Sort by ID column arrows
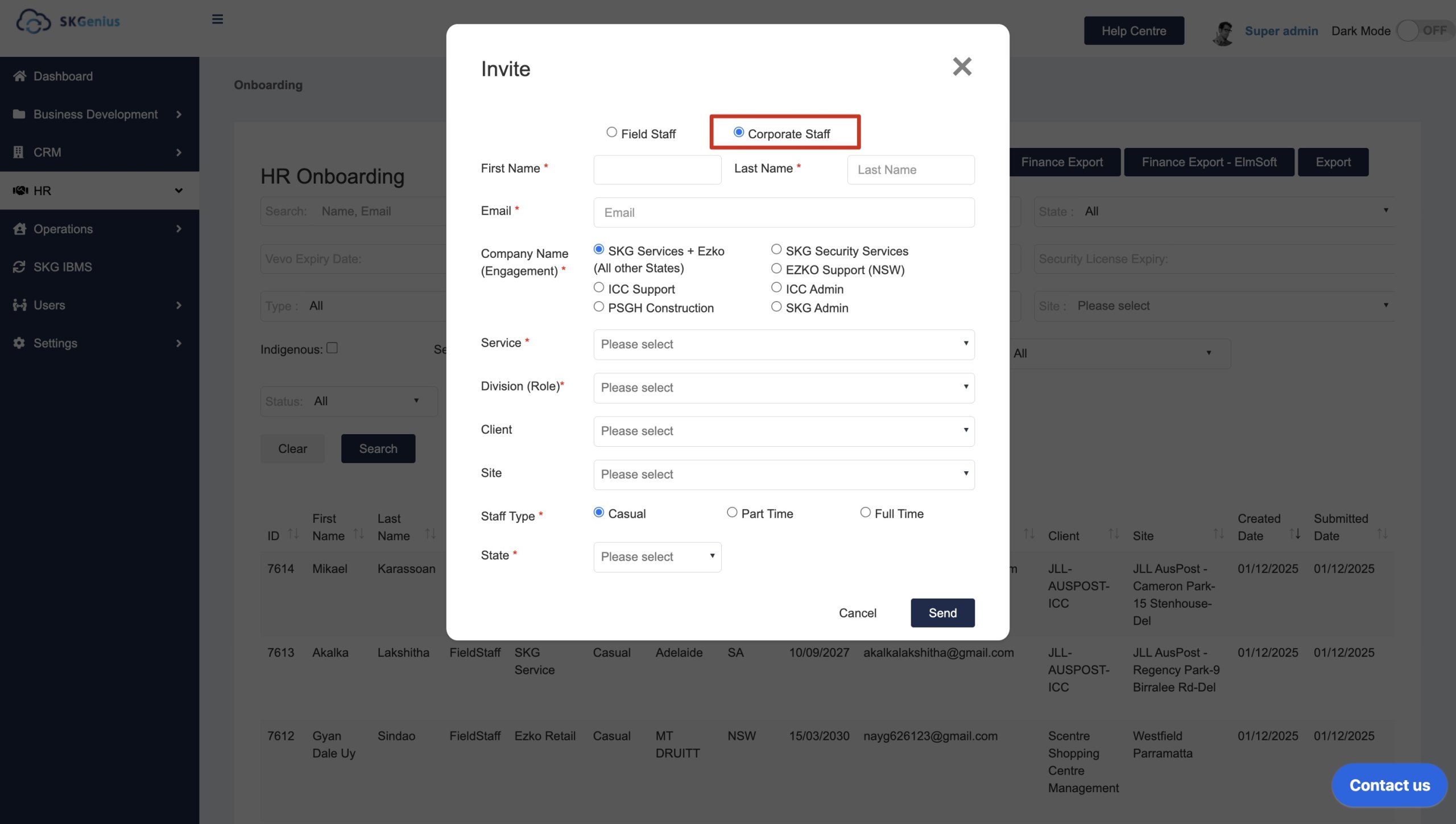1456x824 pixels. [x=293, y=534]
